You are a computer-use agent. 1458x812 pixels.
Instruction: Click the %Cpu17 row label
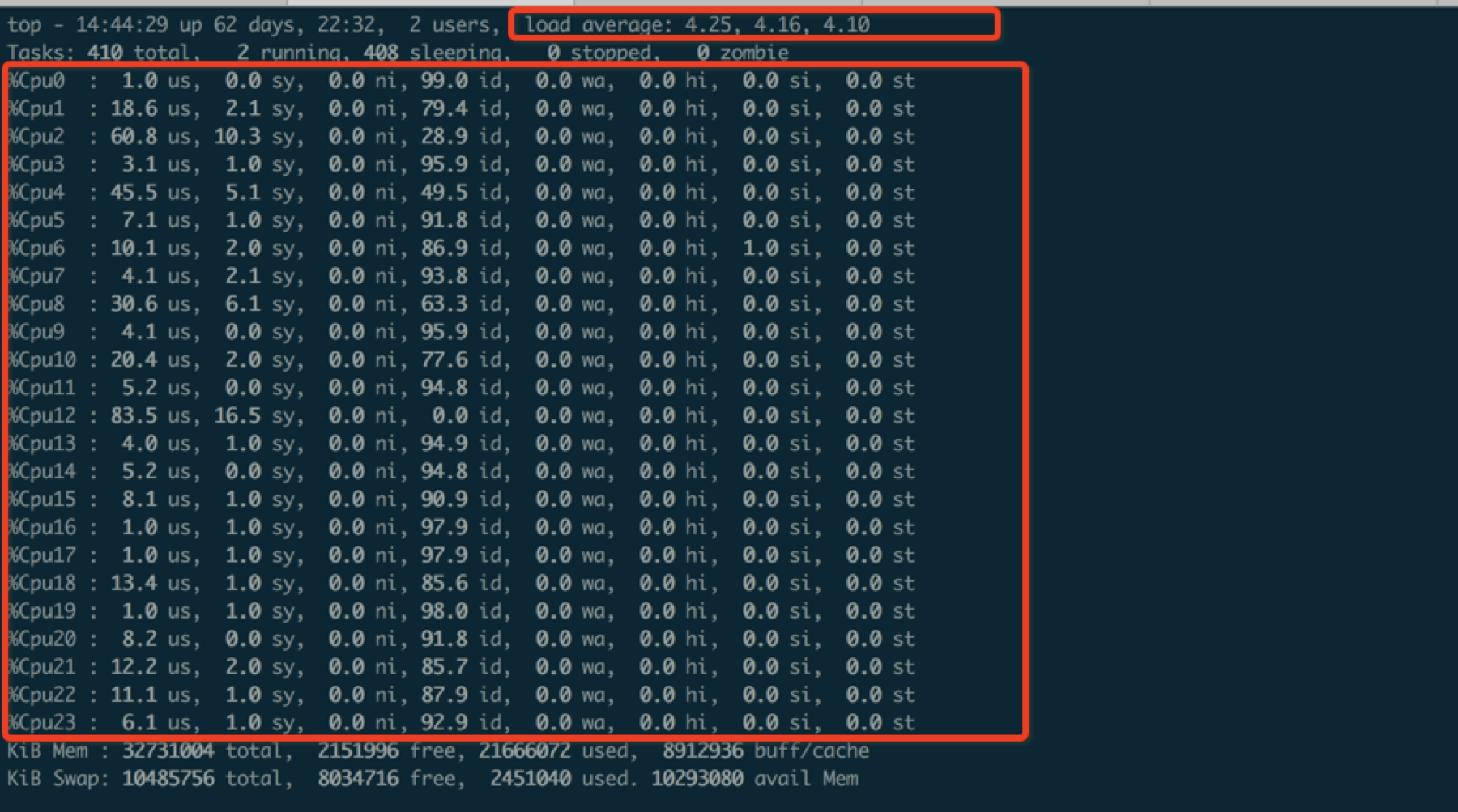[x=42, y=555]
